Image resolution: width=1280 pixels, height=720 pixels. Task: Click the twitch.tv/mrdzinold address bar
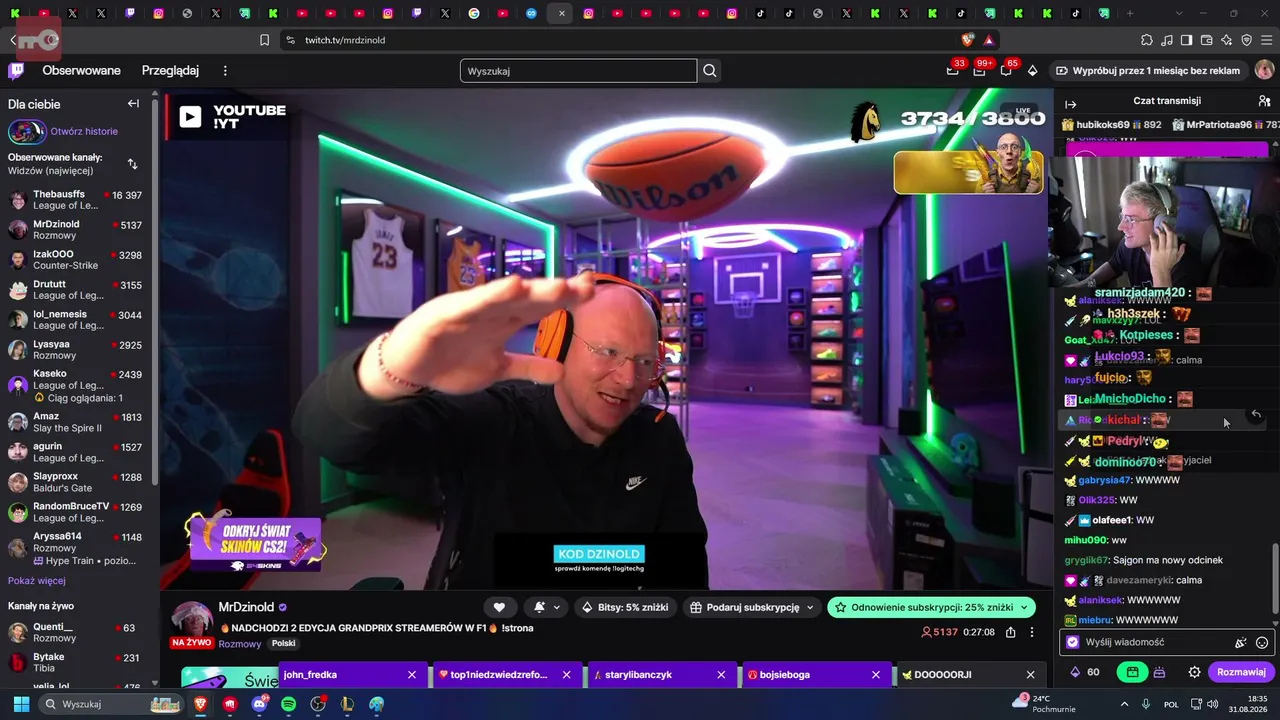pyautogui.click(x=620, y=40)
